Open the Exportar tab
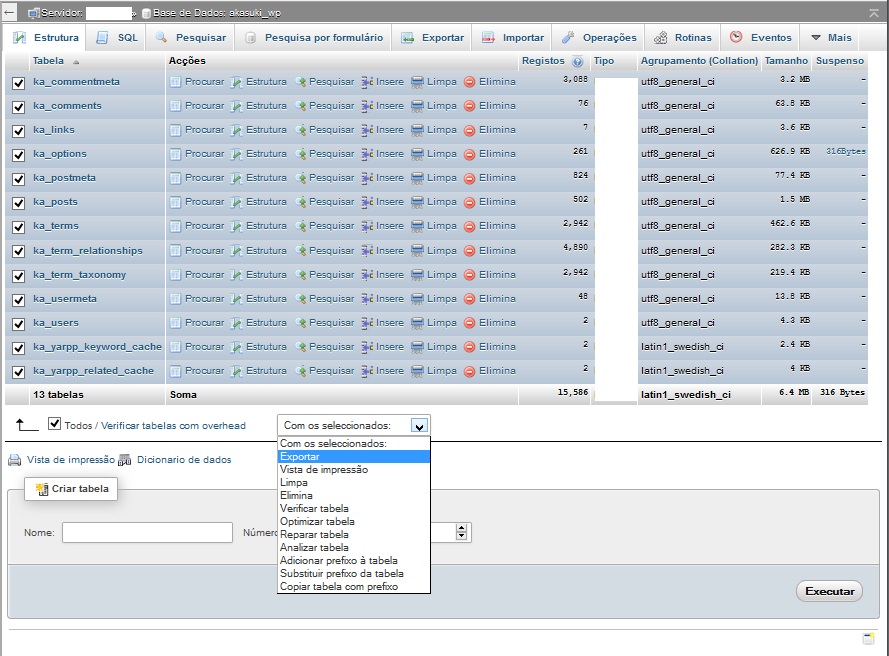Viewport: 889px width, 656px height. click(x=433, y=37)
